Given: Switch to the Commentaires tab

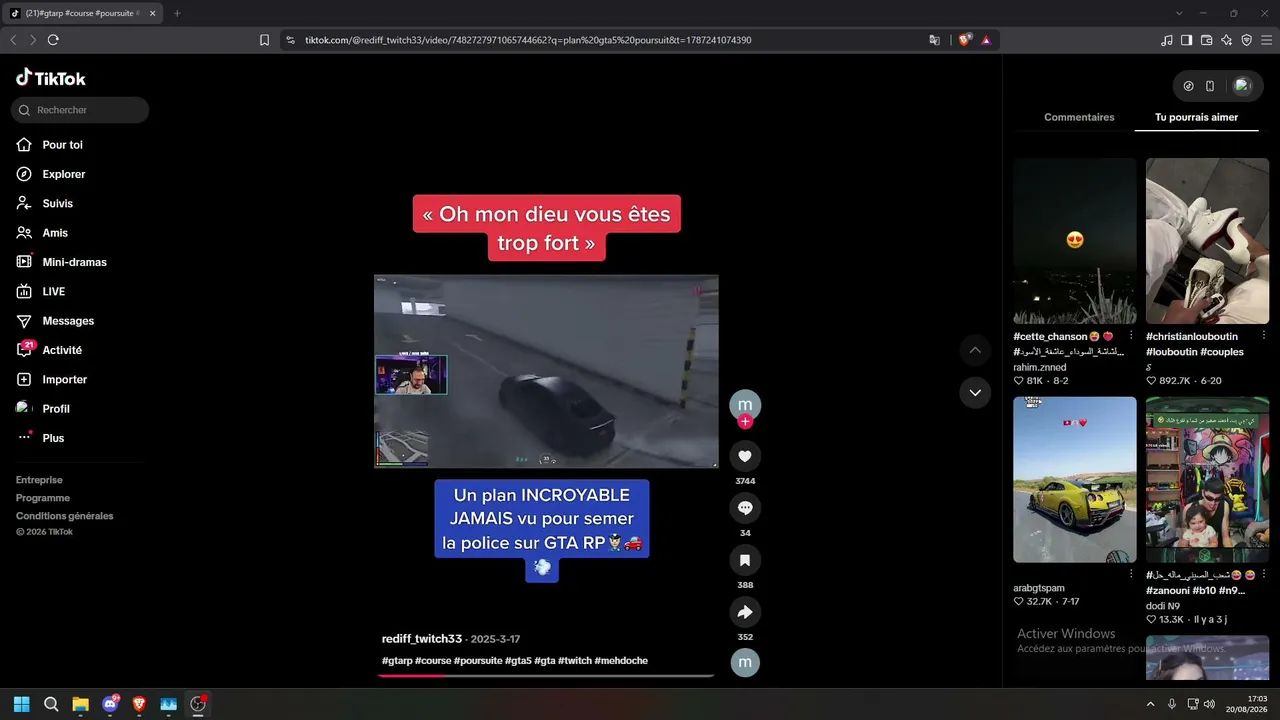Looking at the screenshot, I should click(1079, 117).
